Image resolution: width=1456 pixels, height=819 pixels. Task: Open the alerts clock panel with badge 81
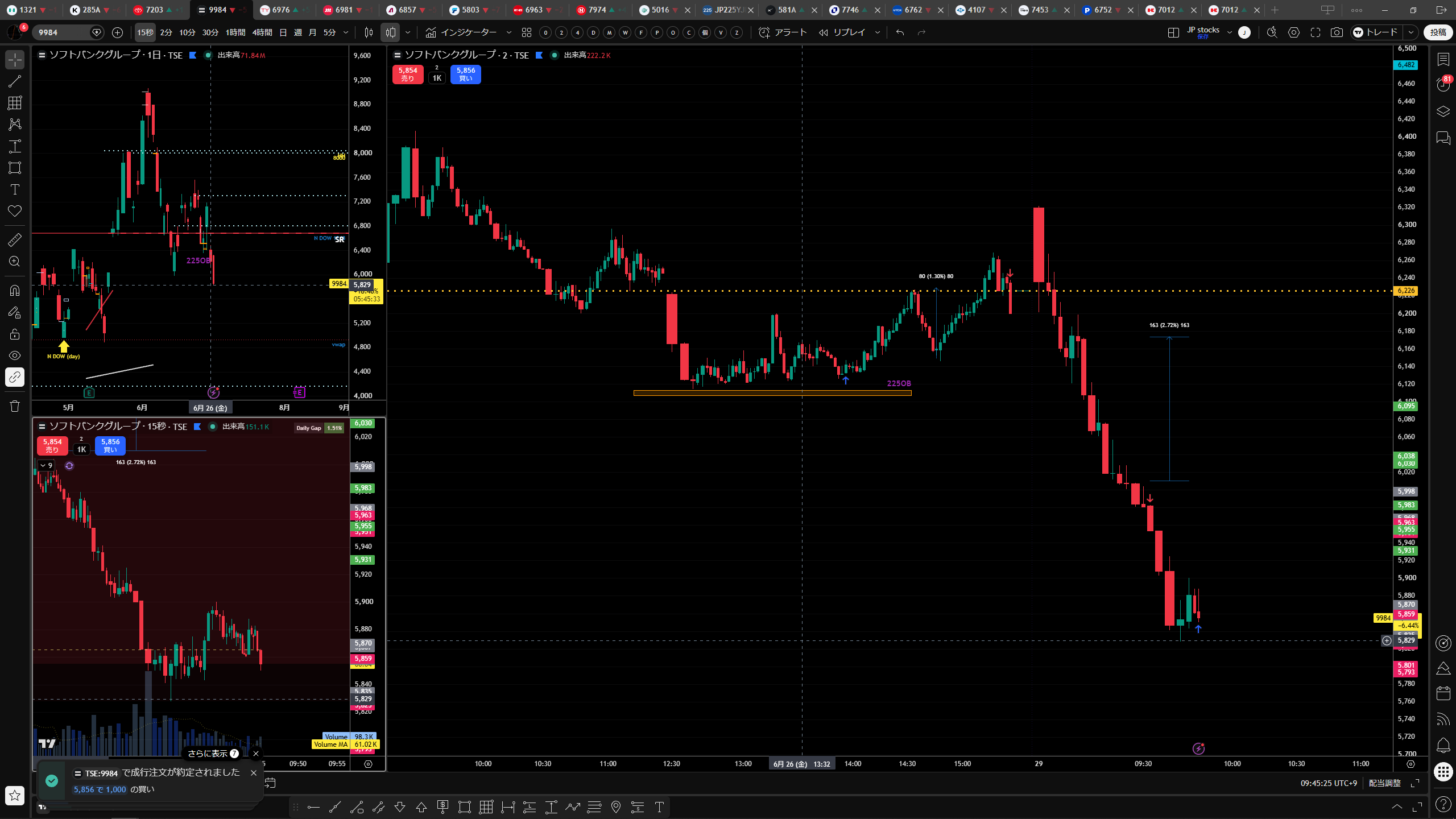tap(1443, 85)
